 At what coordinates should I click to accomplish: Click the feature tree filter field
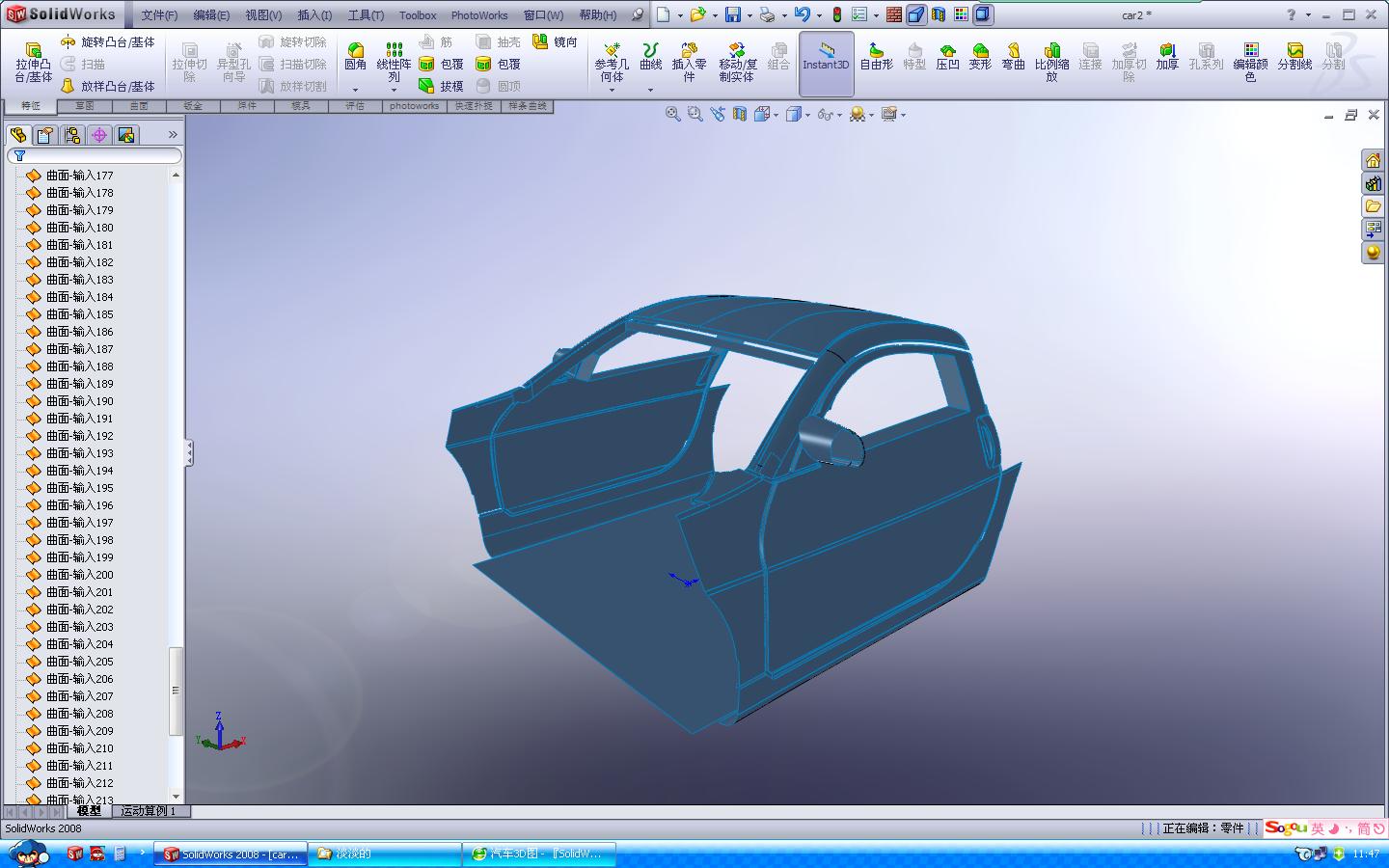click(x=95, y=155)
